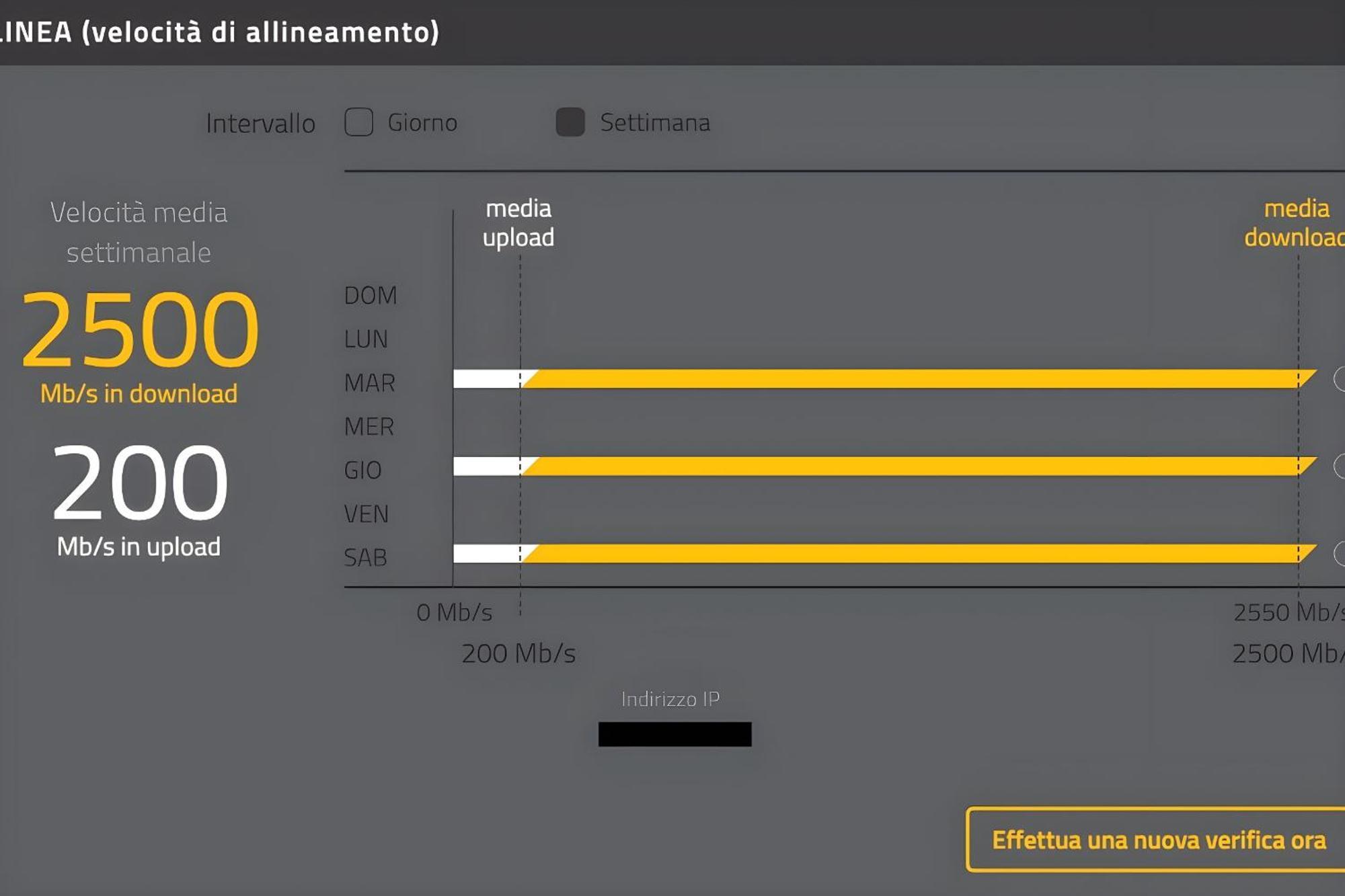Select the MER day label
The height and width of the screenshot is (896, 1345).
pyautogui.click(x=369, y=426)
